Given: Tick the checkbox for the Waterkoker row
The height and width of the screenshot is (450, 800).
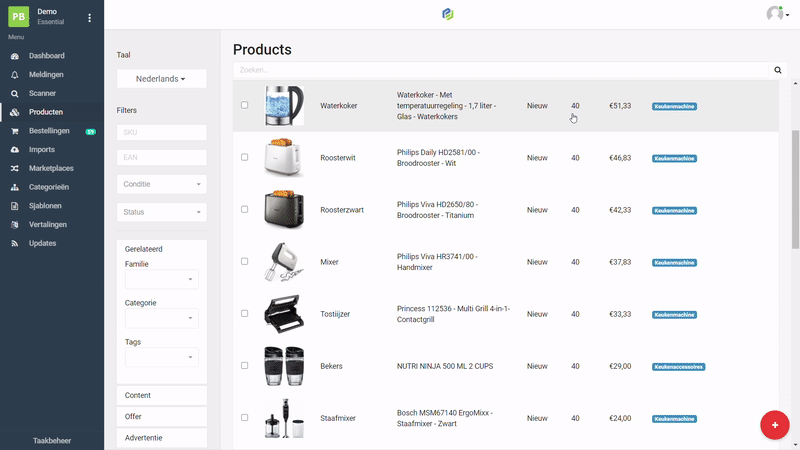Looking at the screenshot, I should pyautogui.click(x=245, y=105).
